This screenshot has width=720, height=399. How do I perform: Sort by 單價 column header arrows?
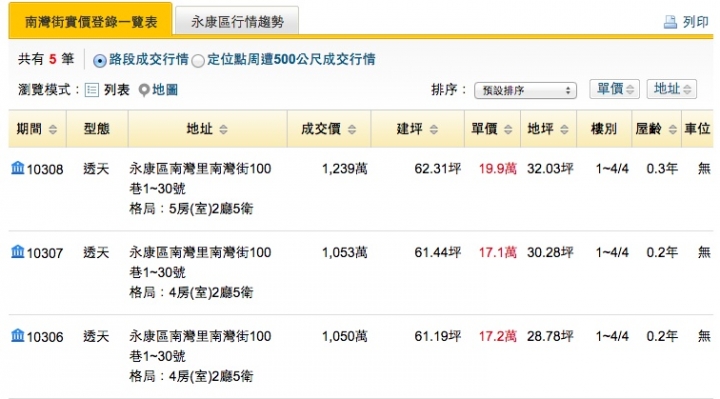508,129
